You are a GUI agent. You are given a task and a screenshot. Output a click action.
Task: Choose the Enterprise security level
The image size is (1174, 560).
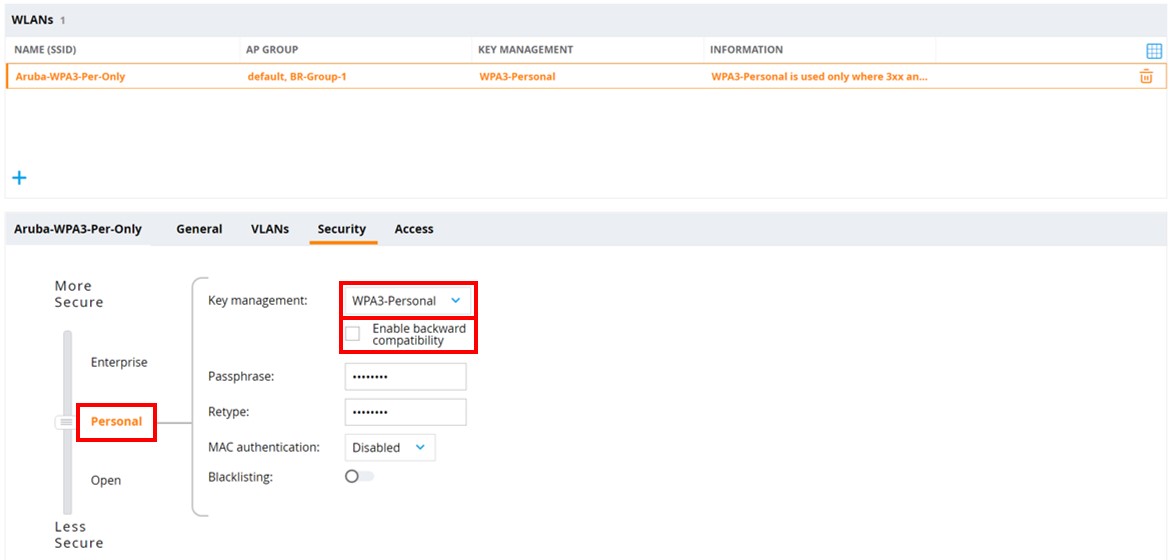[x=119, y=362]
